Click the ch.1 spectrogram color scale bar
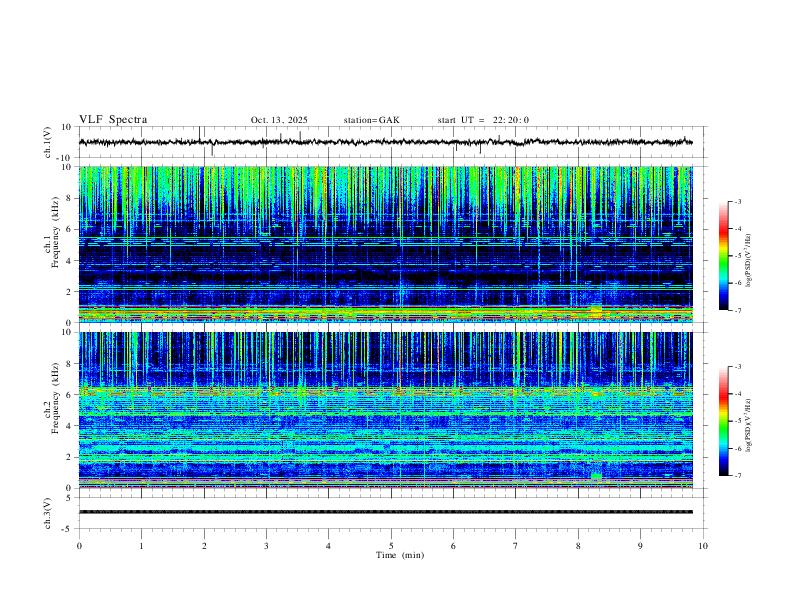This screenshot has height=612, width=792. [x=723, y=256]
